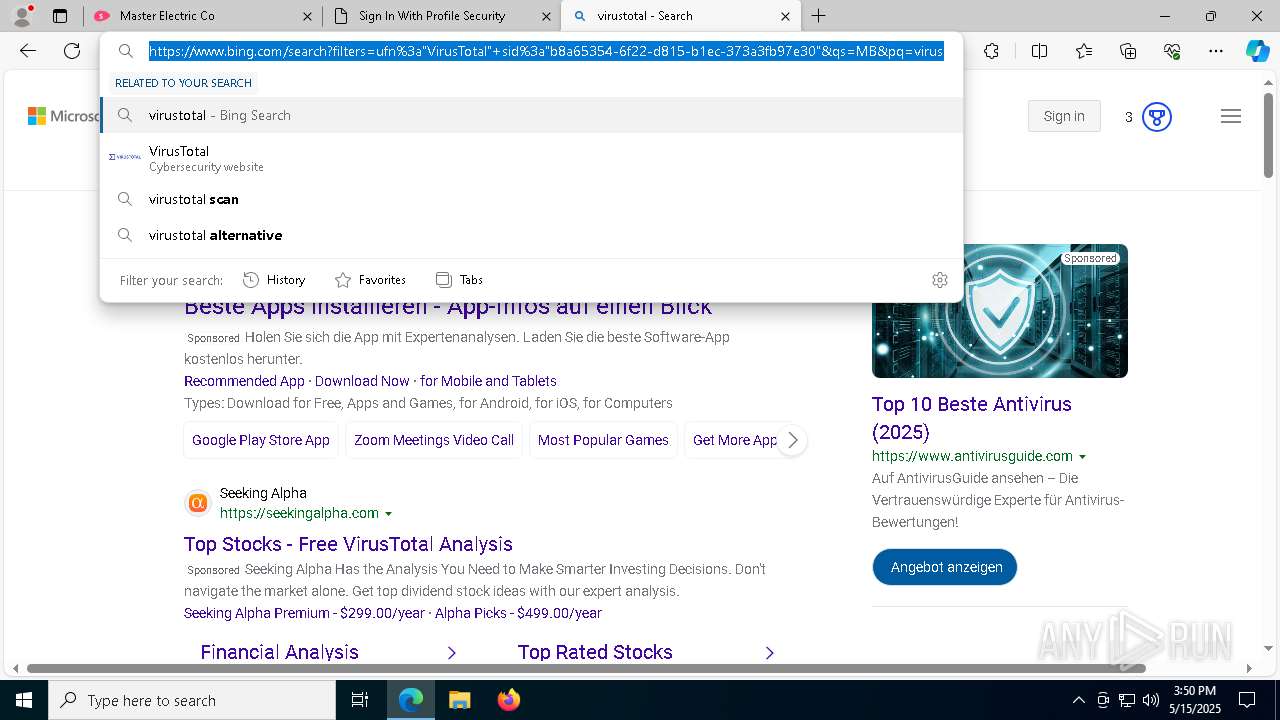Switch to the Master Electric Co tab
Viewport: 1280px width, 720px height.
coord(203,16)
